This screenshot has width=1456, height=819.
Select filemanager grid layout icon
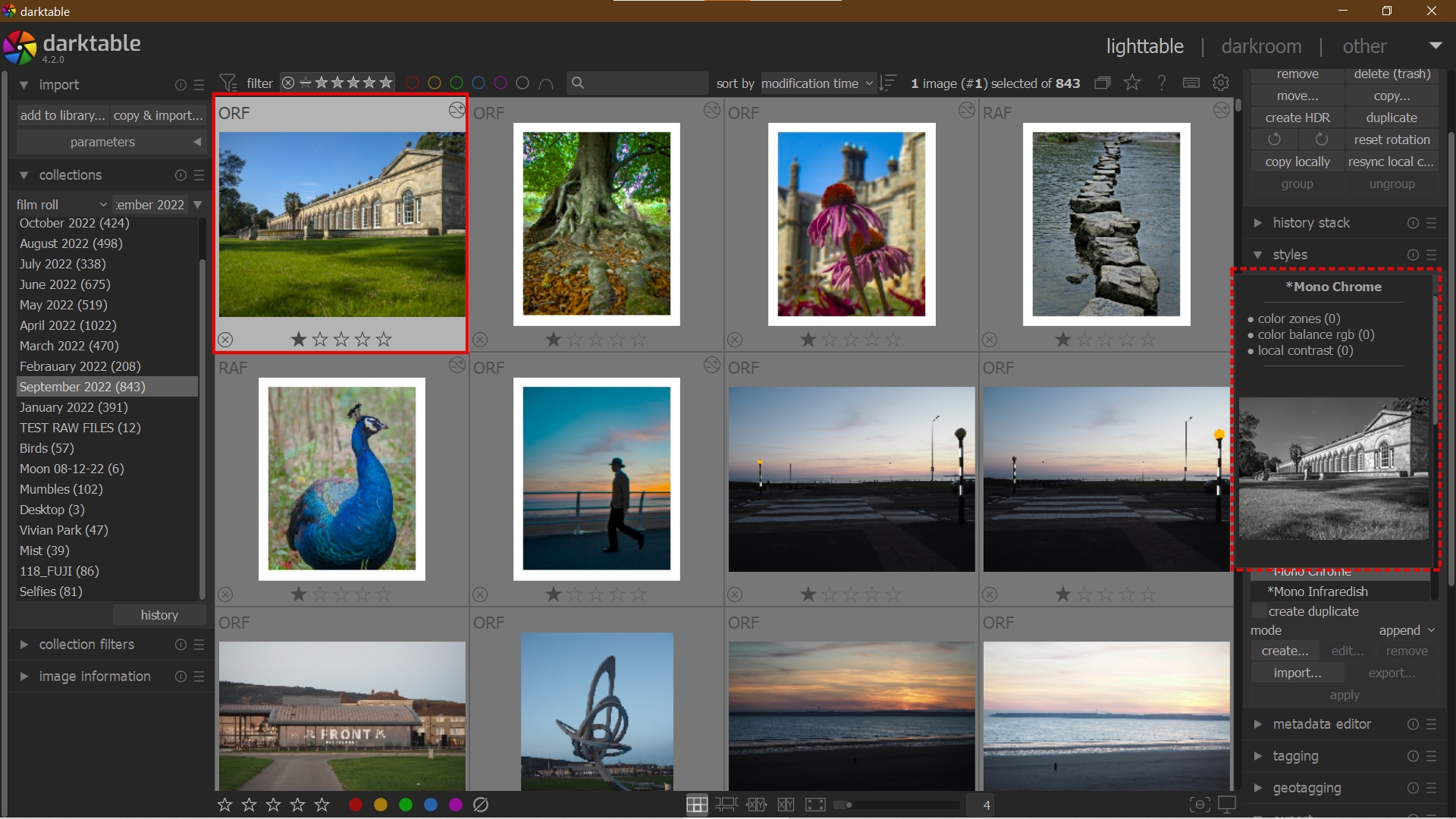696,805
